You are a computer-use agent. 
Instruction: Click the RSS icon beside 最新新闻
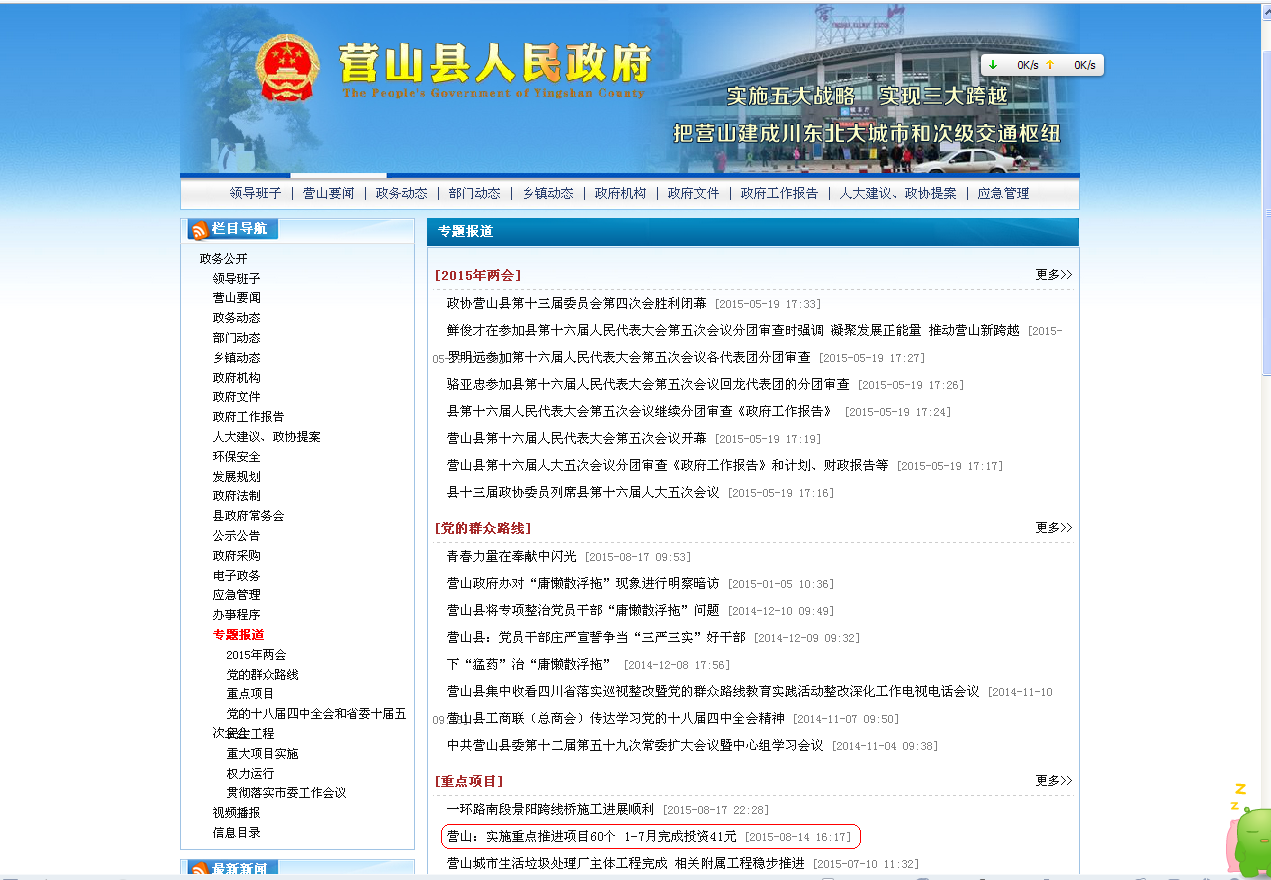pyautogui.click(x=199, y=870)
